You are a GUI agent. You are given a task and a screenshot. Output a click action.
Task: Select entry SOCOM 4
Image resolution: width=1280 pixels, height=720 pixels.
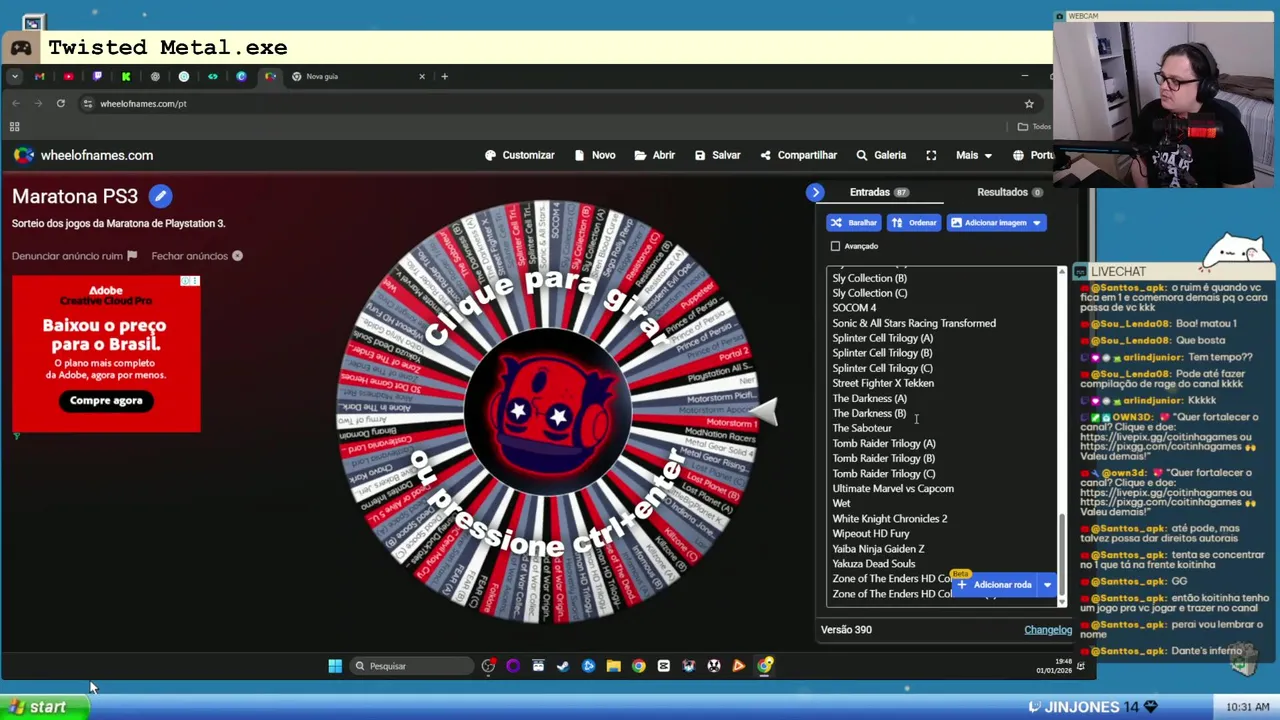coord(854,308)
